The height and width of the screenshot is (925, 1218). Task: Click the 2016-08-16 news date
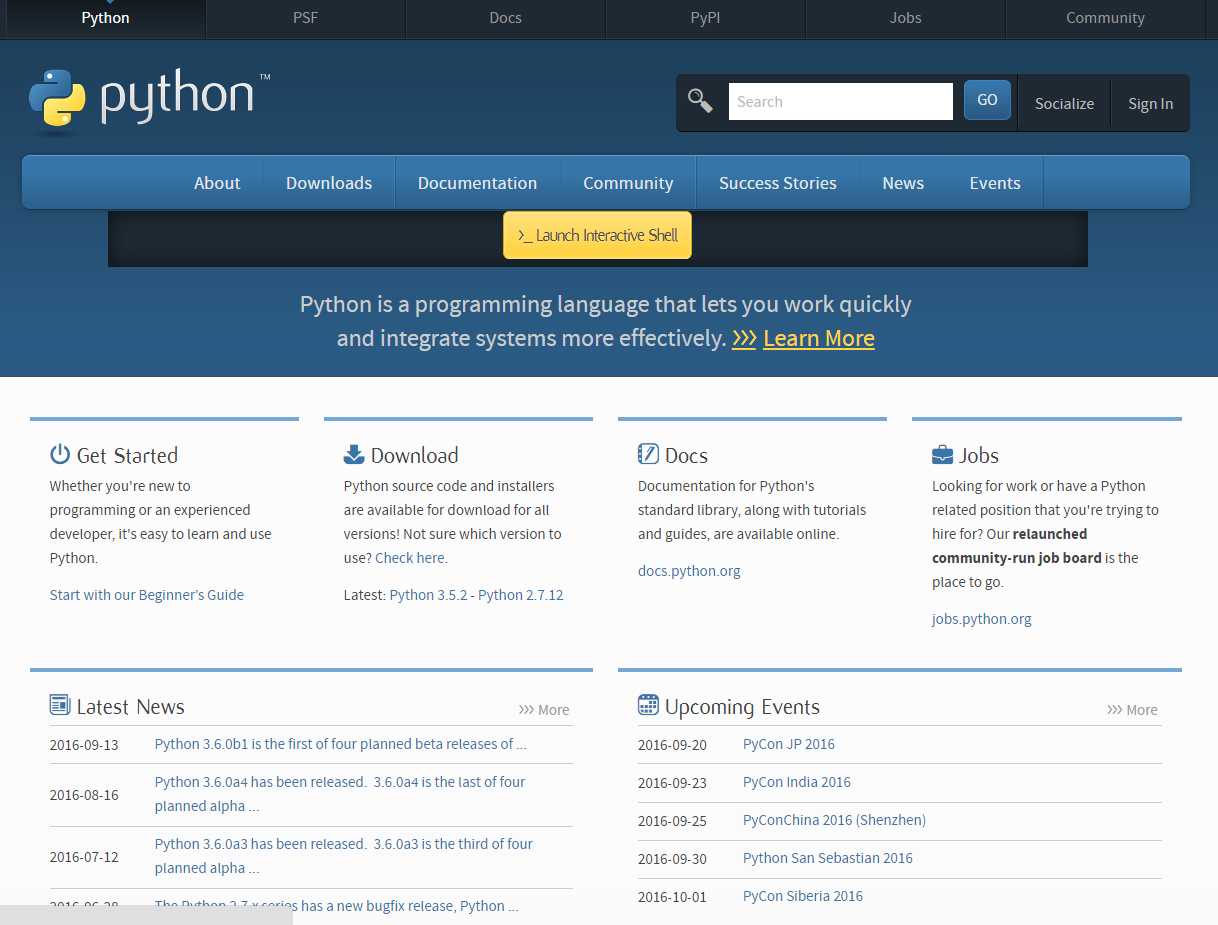tap(84, 795)
